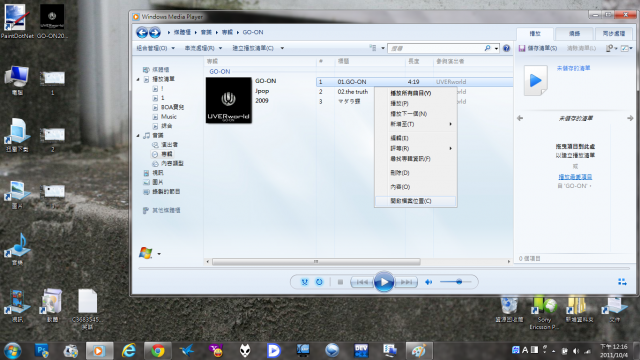
Task: Choose 'Delete (D)' in context menu
Action: point(416,173)
